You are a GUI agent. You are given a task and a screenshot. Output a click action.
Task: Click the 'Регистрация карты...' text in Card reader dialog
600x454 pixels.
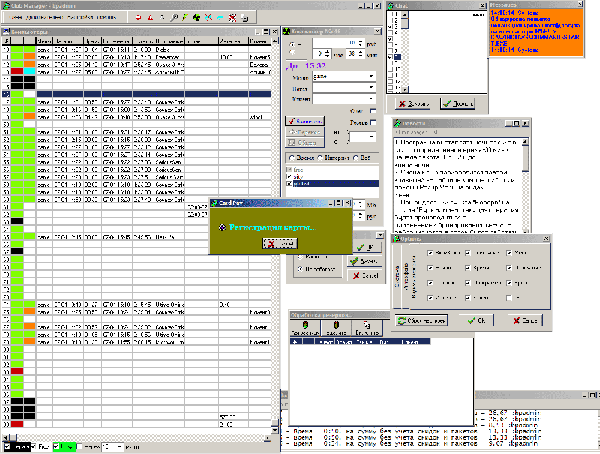click(272, 227)
